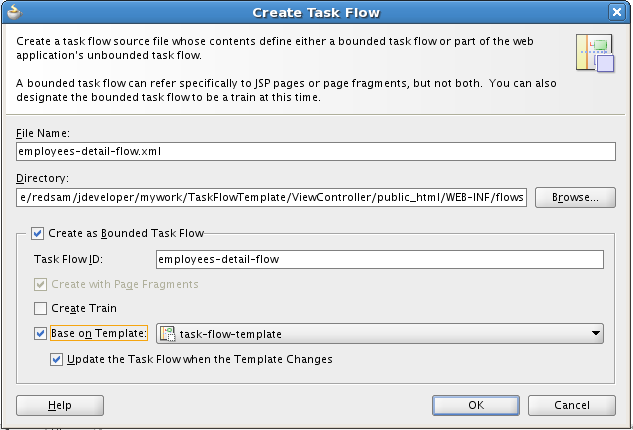
Task: Uncheck Create as Bounded Task Flow
Action: 39,233
